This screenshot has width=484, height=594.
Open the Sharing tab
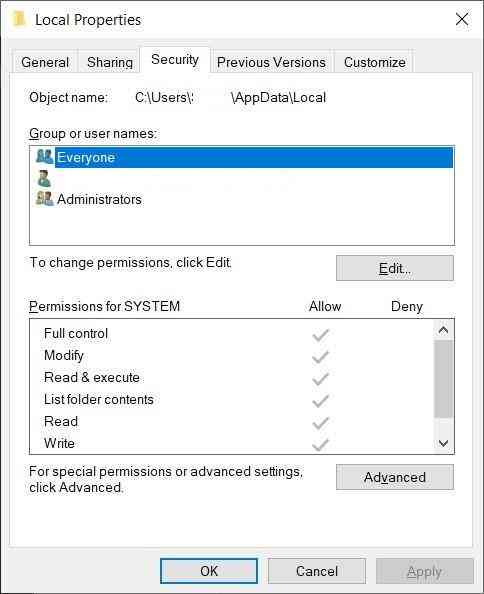tap(110, 62)
